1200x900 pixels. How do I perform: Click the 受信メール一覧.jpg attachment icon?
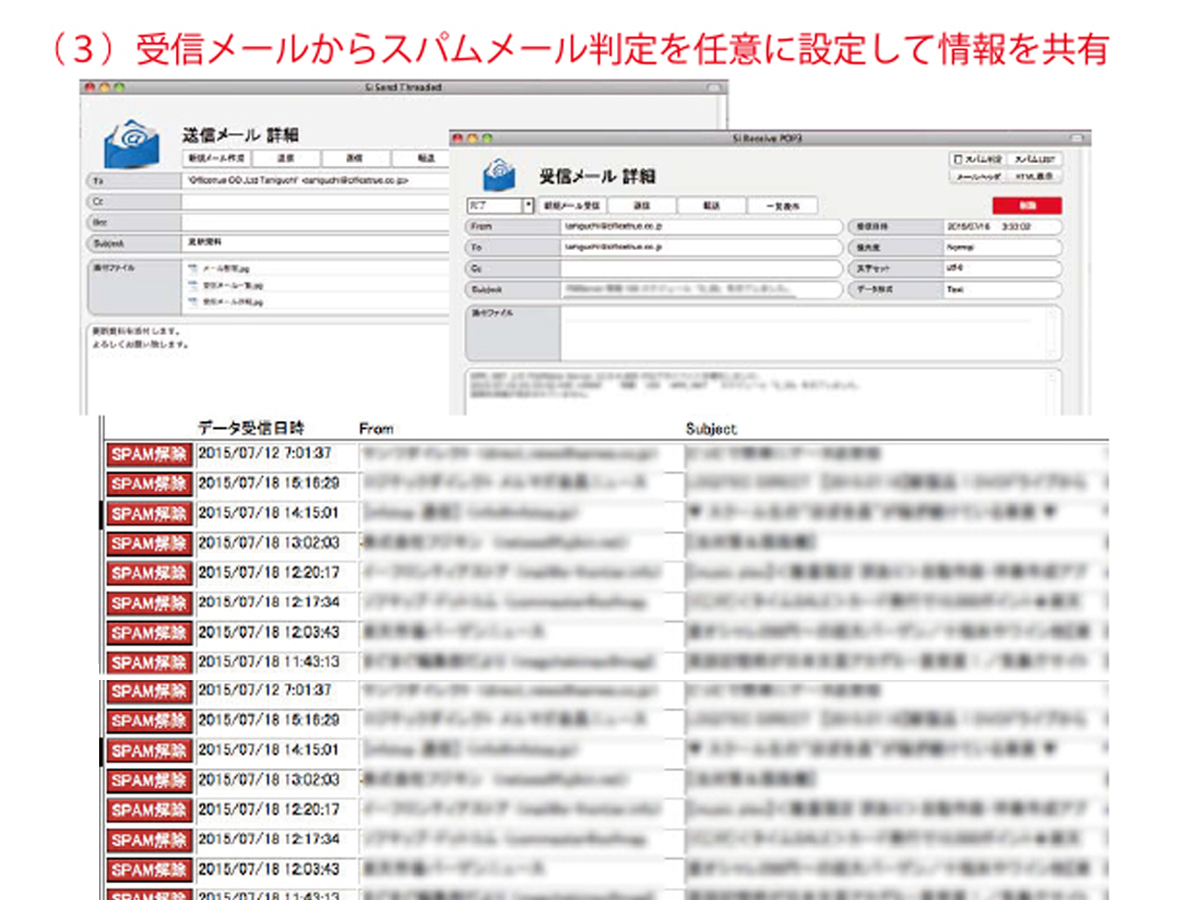click(194, 283)
